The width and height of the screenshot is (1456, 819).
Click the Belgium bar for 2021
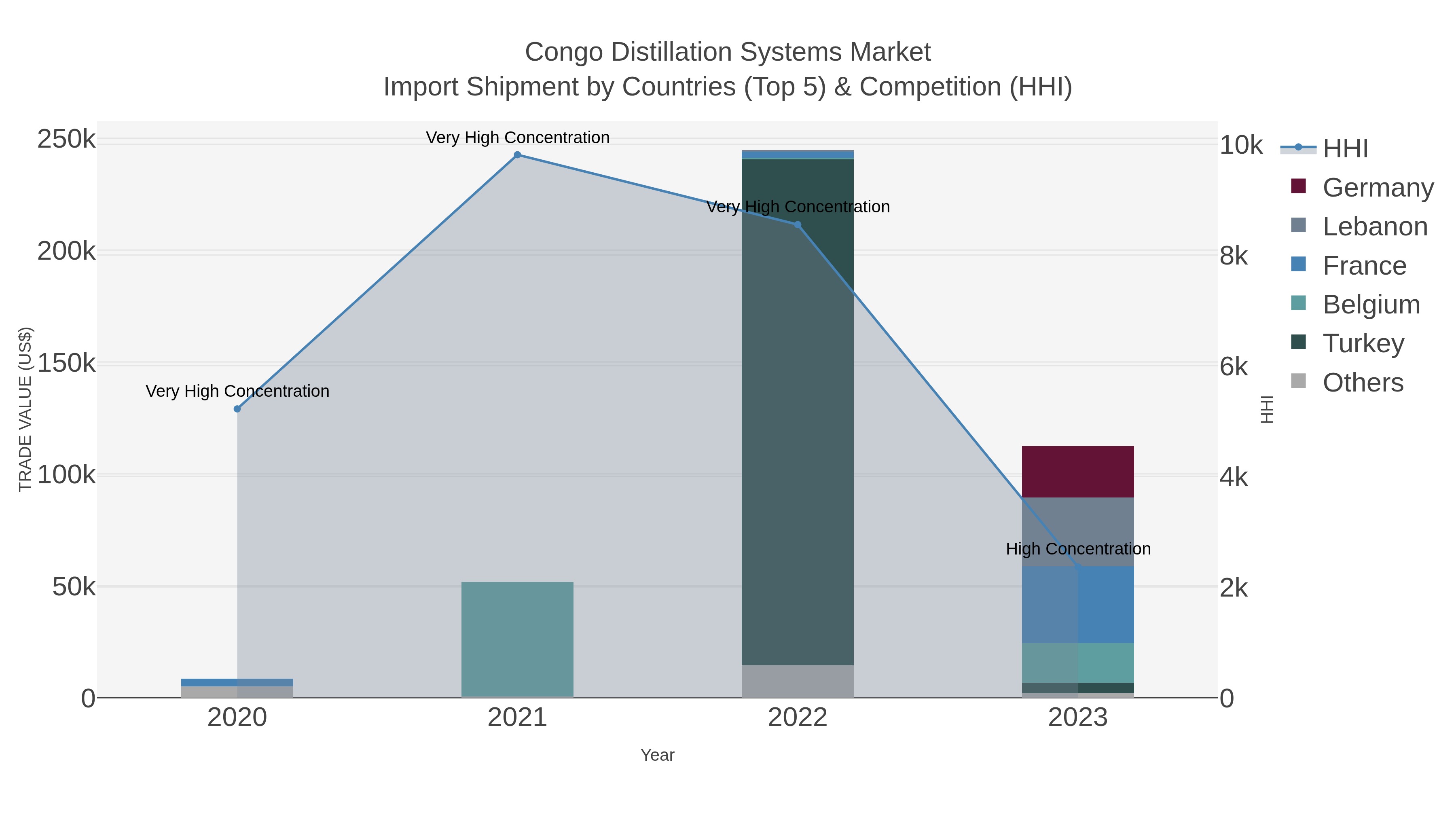pyautogui.click(x=517, y=639)
